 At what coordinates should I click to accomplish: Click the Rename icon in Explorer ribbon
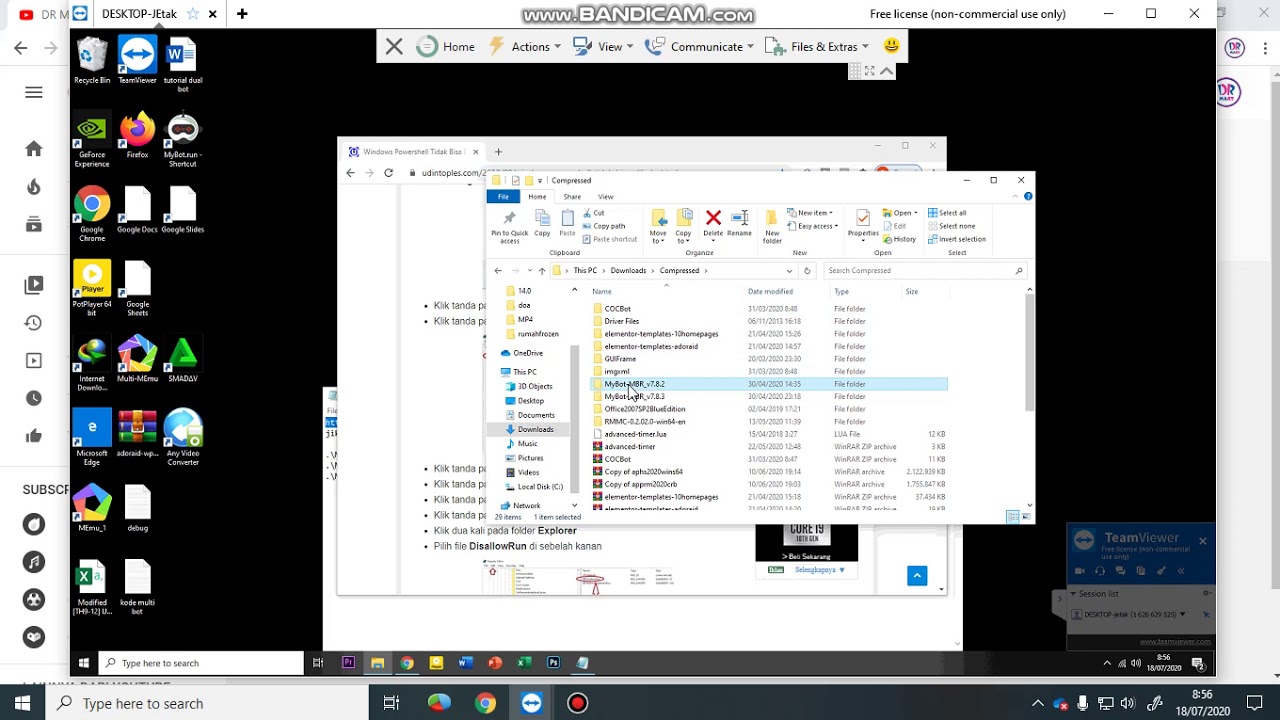click(739, 223)
